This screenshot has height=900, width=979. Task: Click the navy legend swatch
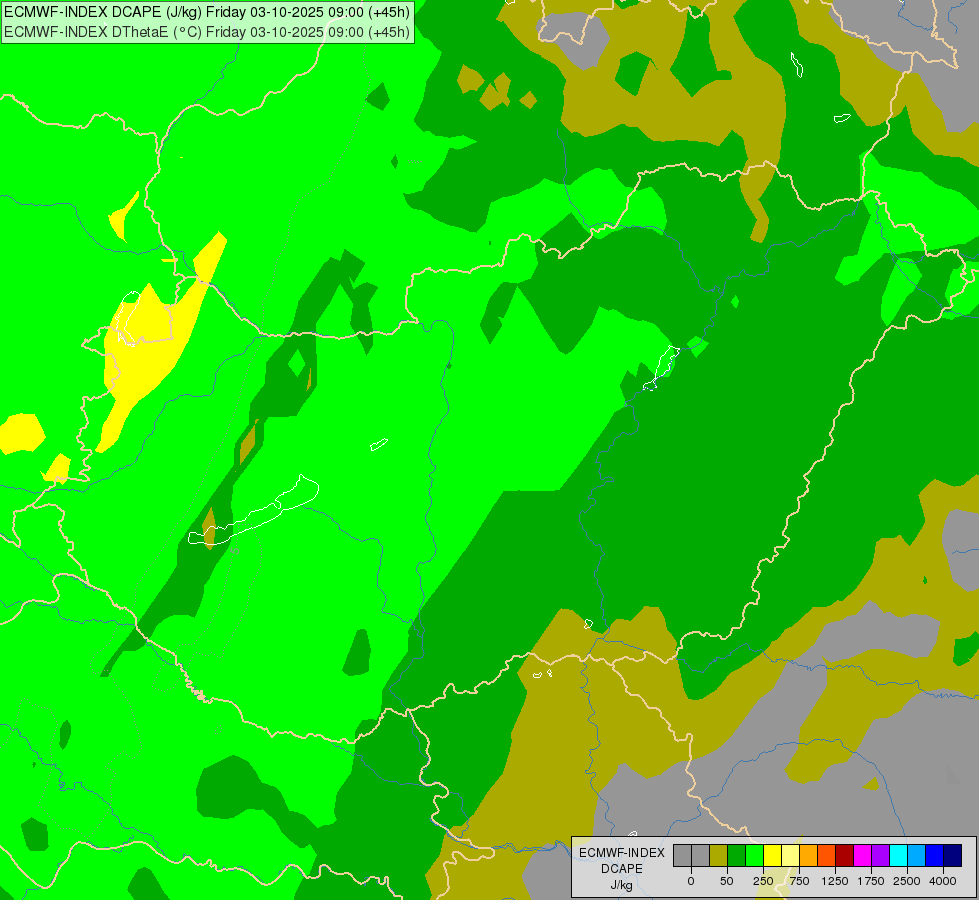pyautogui.click(x=953, y=856)
